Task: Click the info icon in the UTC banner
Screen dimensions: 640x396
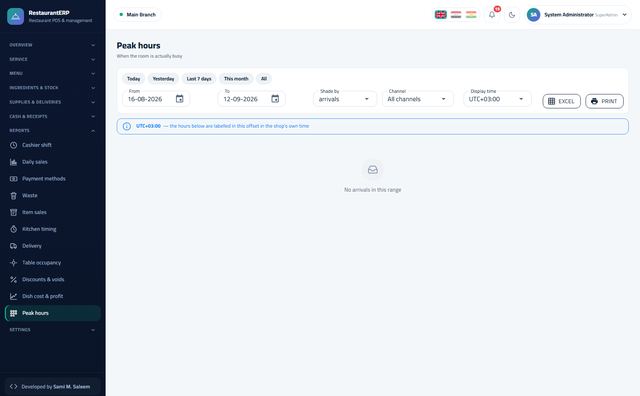Action: click(127, 126)
